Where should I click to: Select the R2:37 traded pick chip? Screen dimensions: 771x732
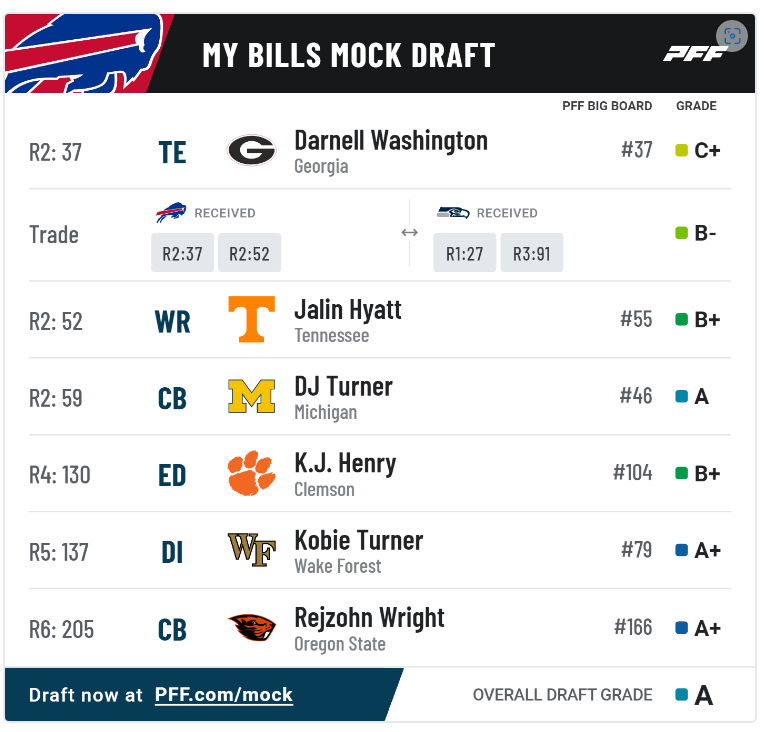[182, 253]
